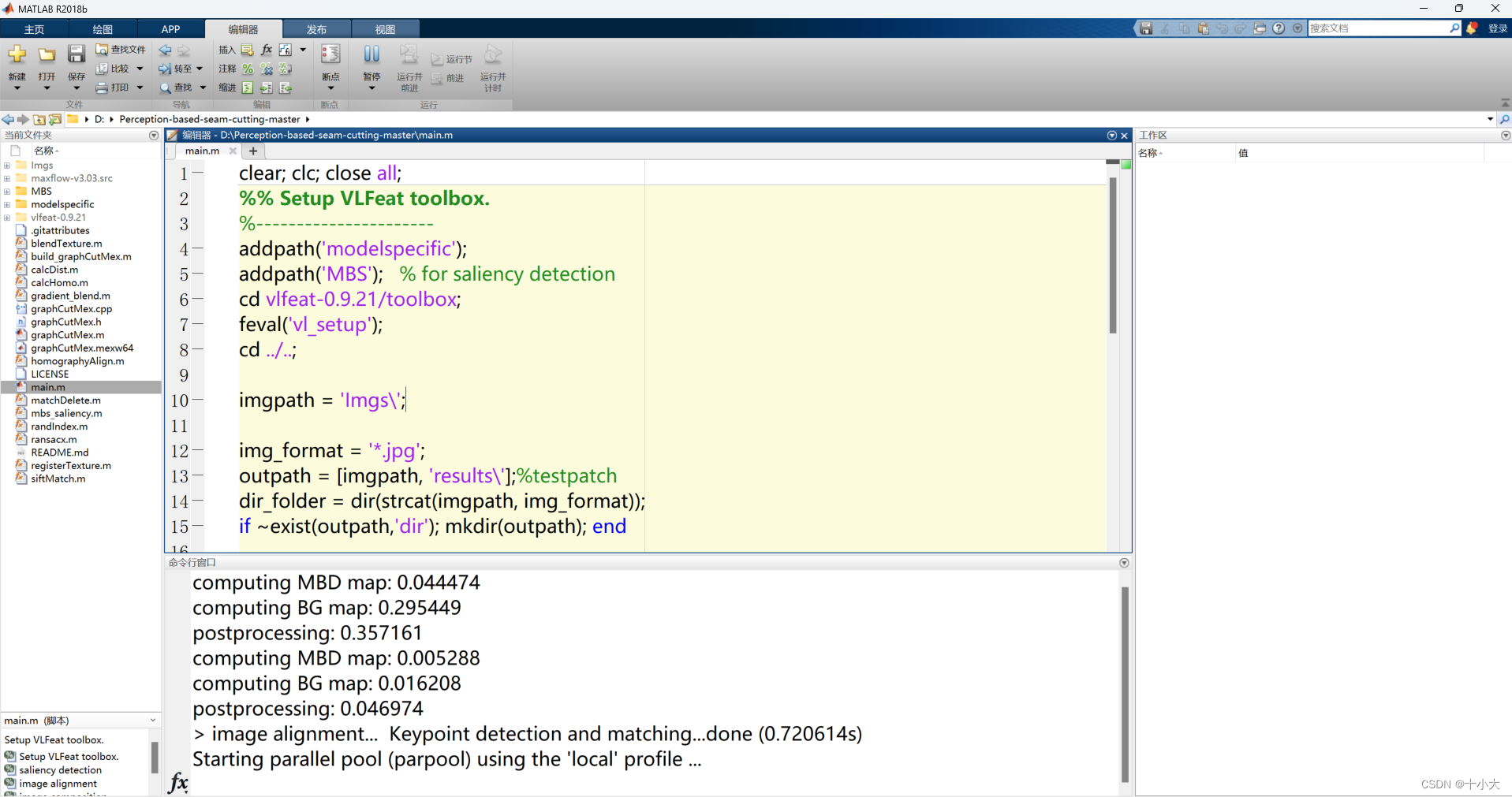Image resolution: width=1512 pixels, height=797 pixels.
Task: Save the script with the 保存 icon
Action: [76, 54]
